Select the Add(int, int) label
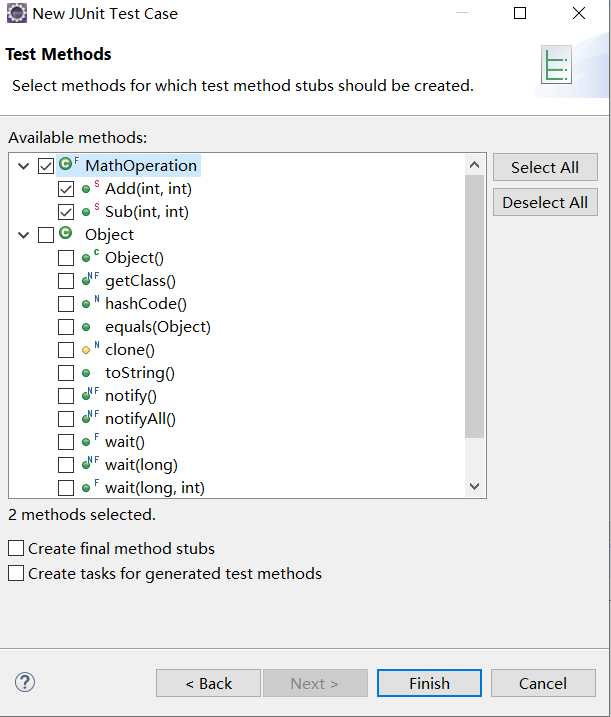 tap(148, 188)
